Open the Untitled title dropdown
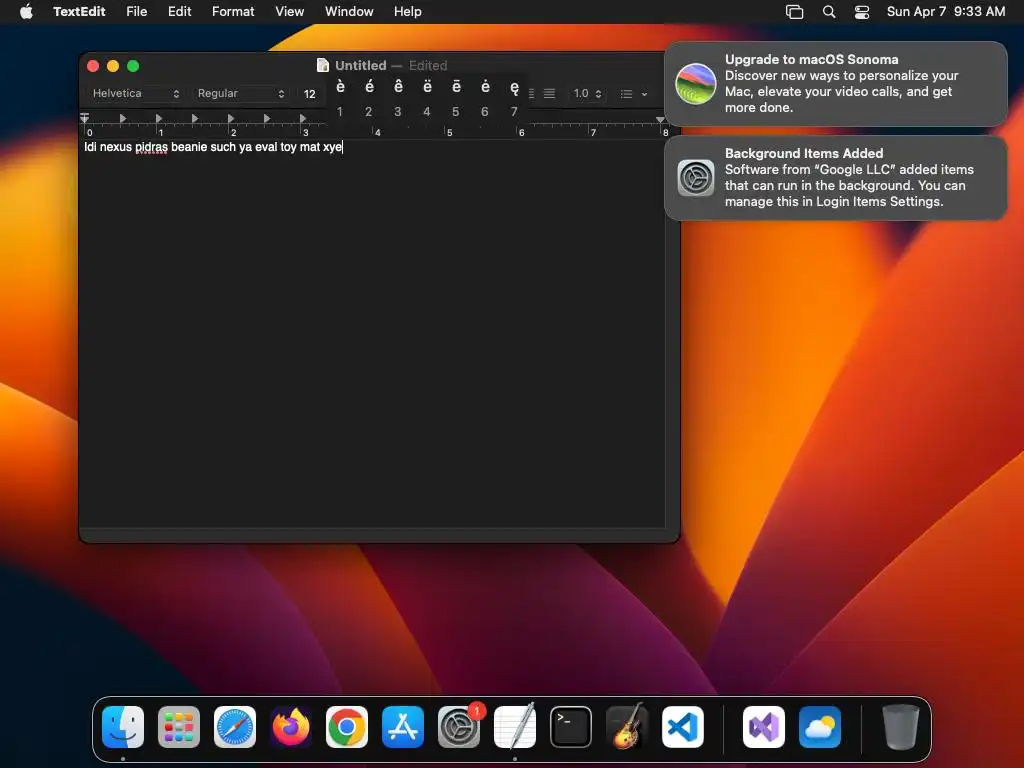The width and height of the screenshot is (1024, 768). (x=360, y=65)
